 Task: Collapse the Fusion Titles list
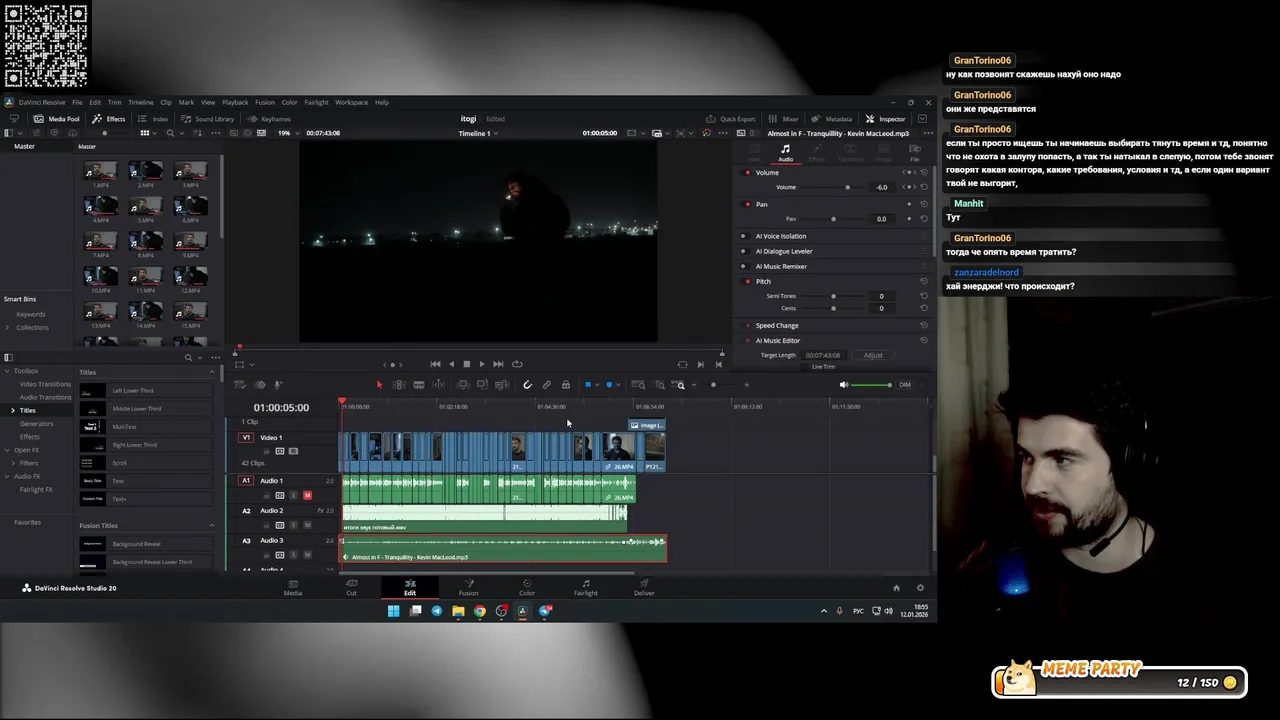(x=211, y=525)
